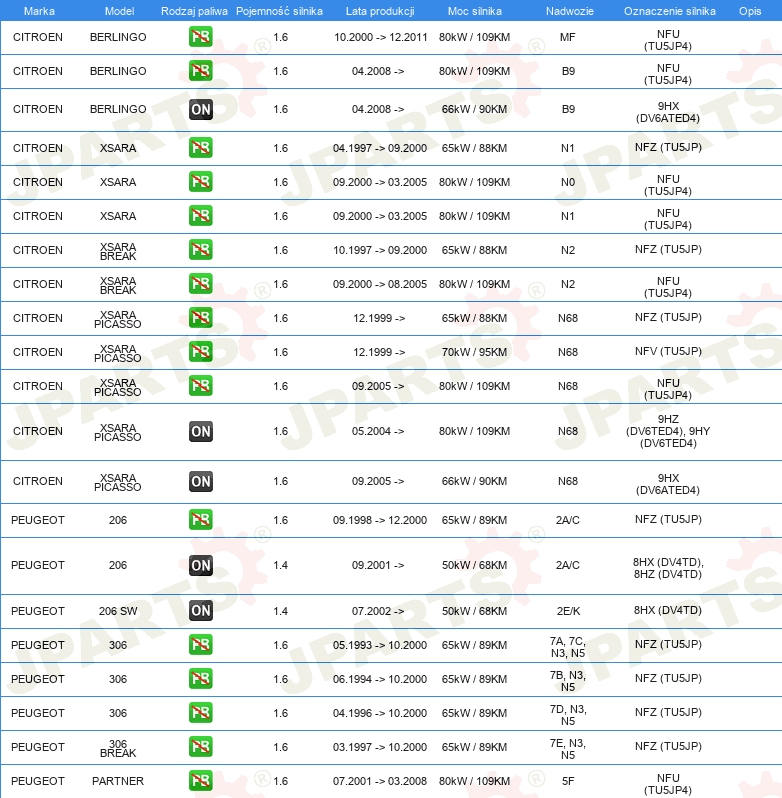
Task: Click petrol icon in Xsara N0 row
Action: (x=200, y=182)
